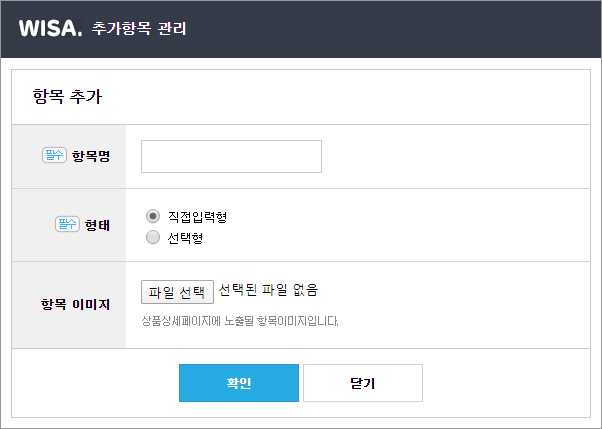Select the 직접입력형 radio button
Image resolution: width=602 pixels, height=429 pixels.
[x=153, y=216]
